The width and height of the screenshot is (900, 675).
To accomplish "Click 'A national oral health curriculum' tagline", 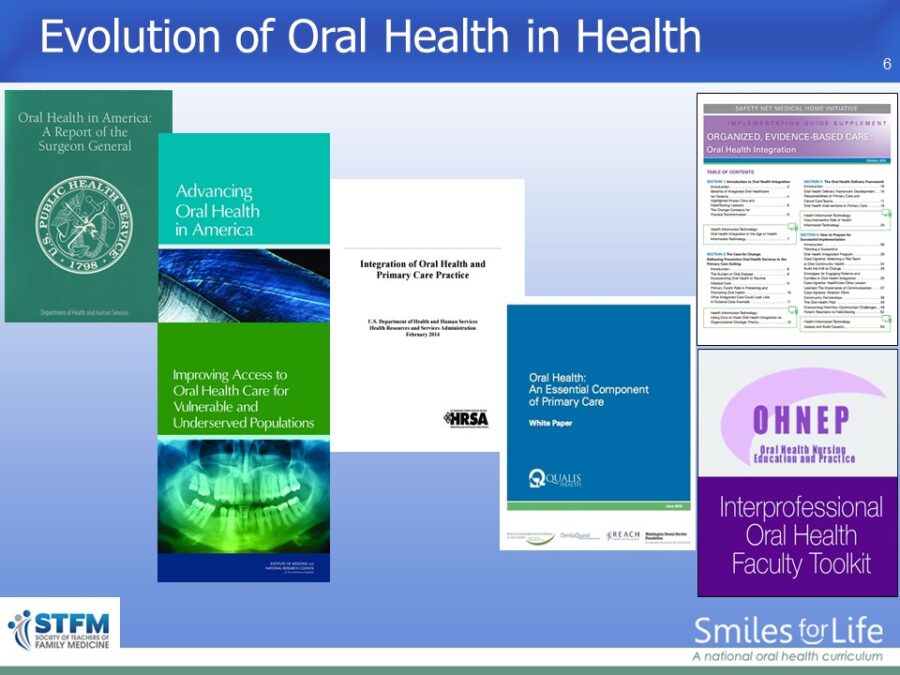I will click(x=788, y=656).
